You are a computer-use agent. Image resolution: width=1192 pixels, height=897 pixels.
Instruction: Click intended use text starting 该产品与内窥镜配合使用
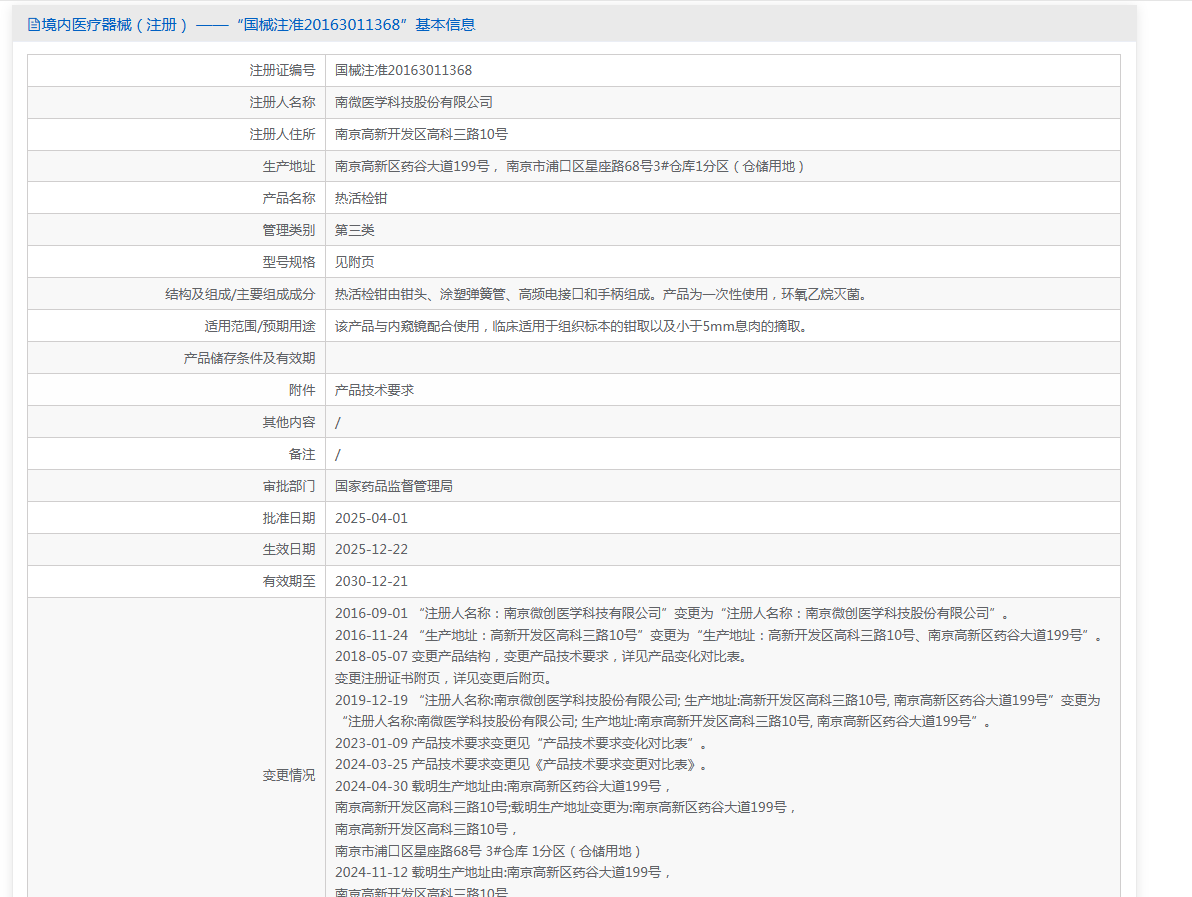click(573, 326)
